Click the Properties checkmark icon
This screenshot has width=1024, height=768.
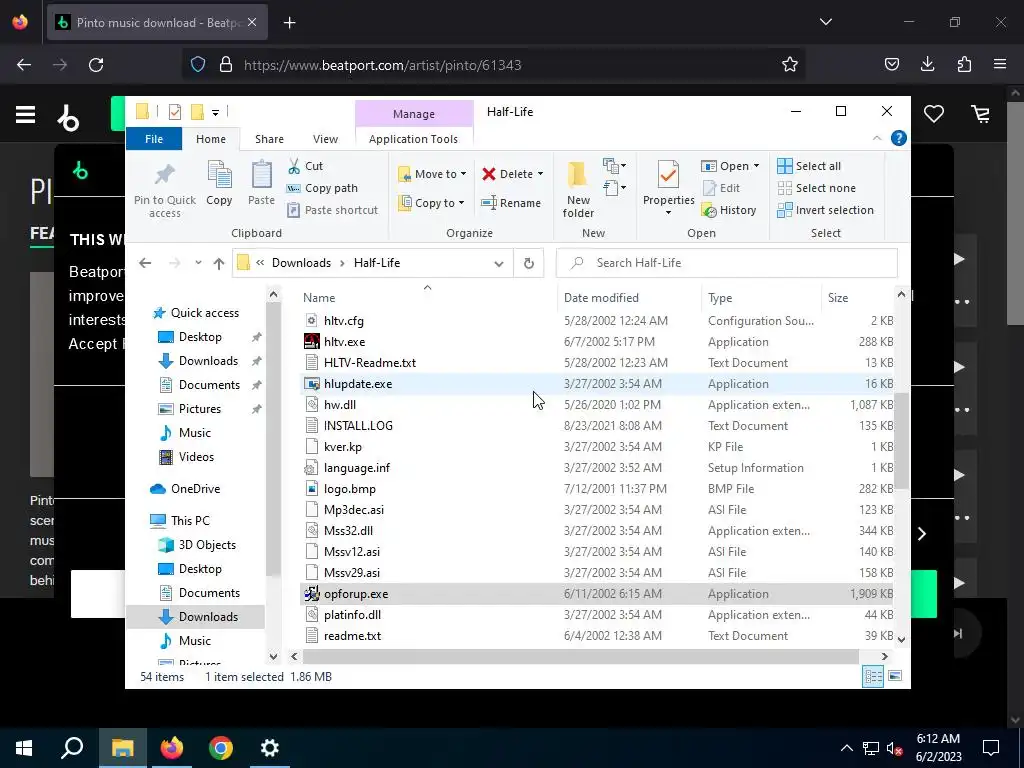click(668, 175)
